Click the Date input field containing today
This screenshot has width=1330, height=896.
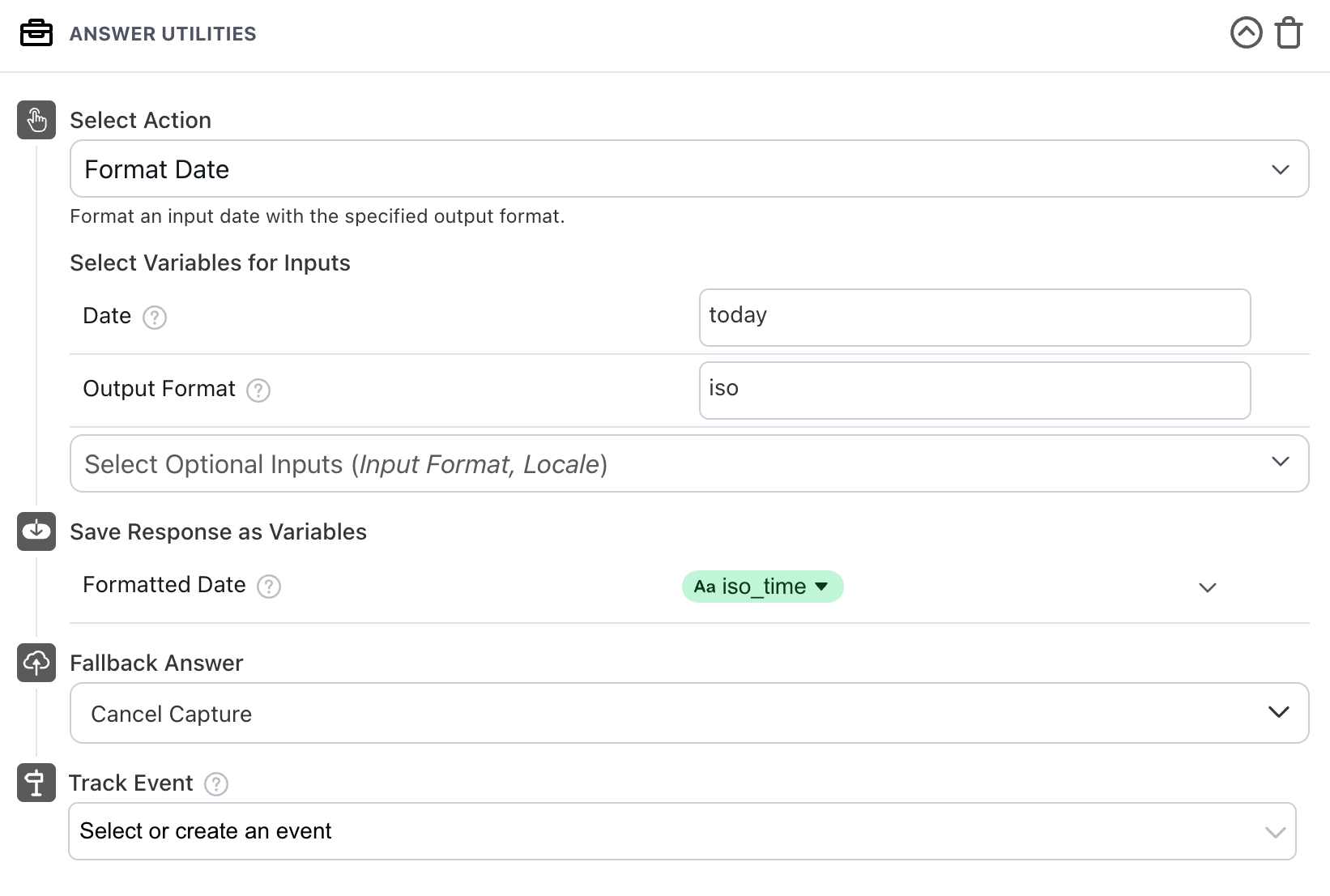point(974,318)
